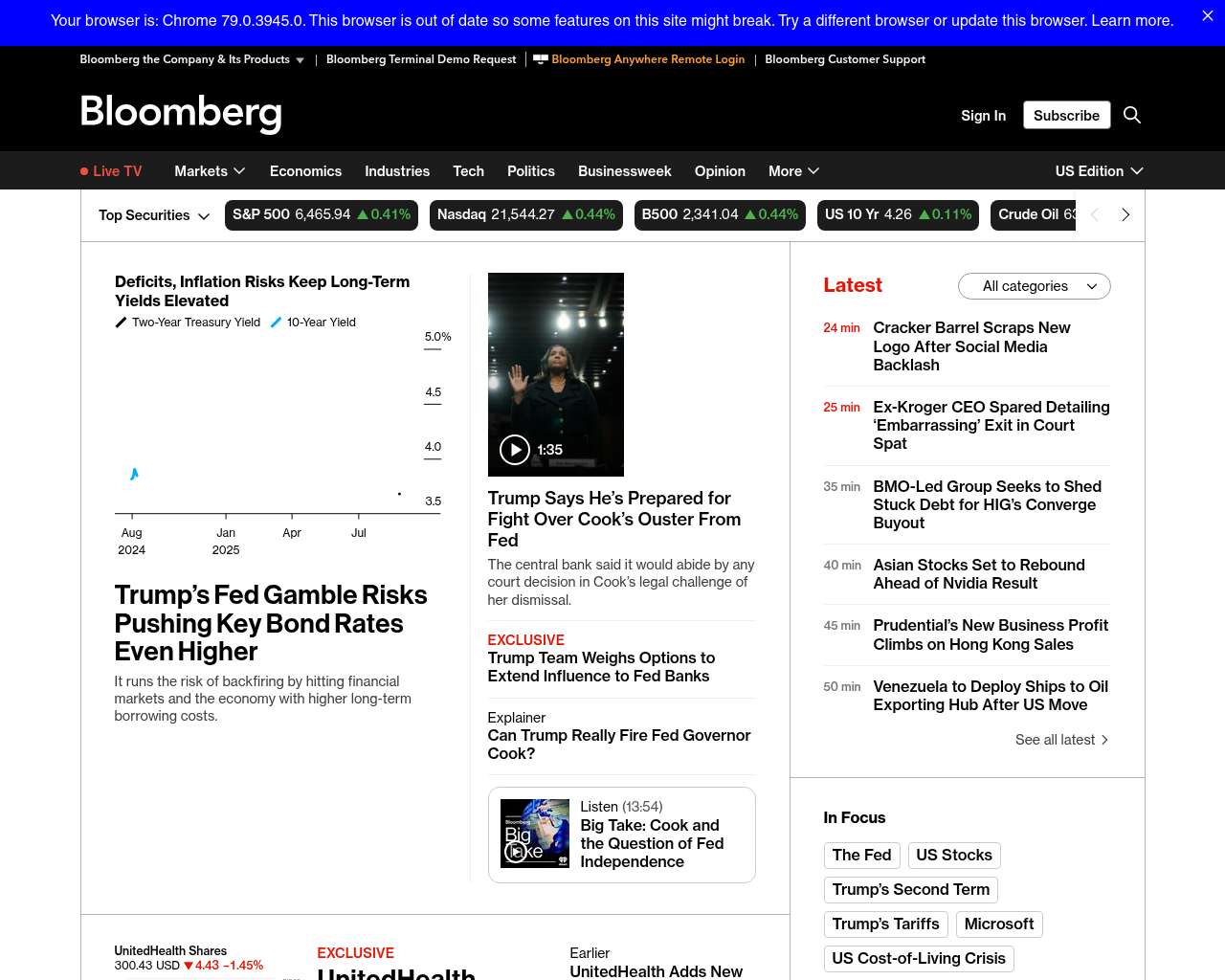This screenshot has height=980, width=1225.
Task: Go to the Economics section
Action: [x=305, y=171]
